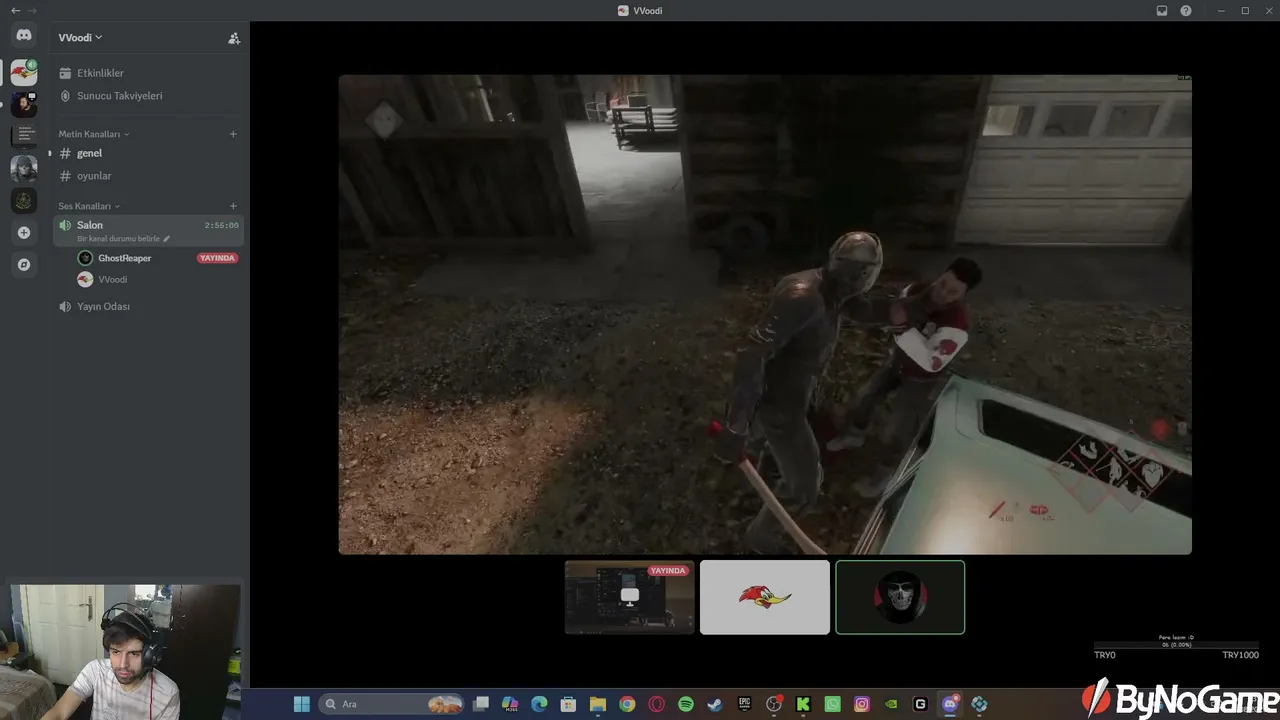Open the bearded man server icon
The image size is (1280, 720).
(x=24, y=104)
